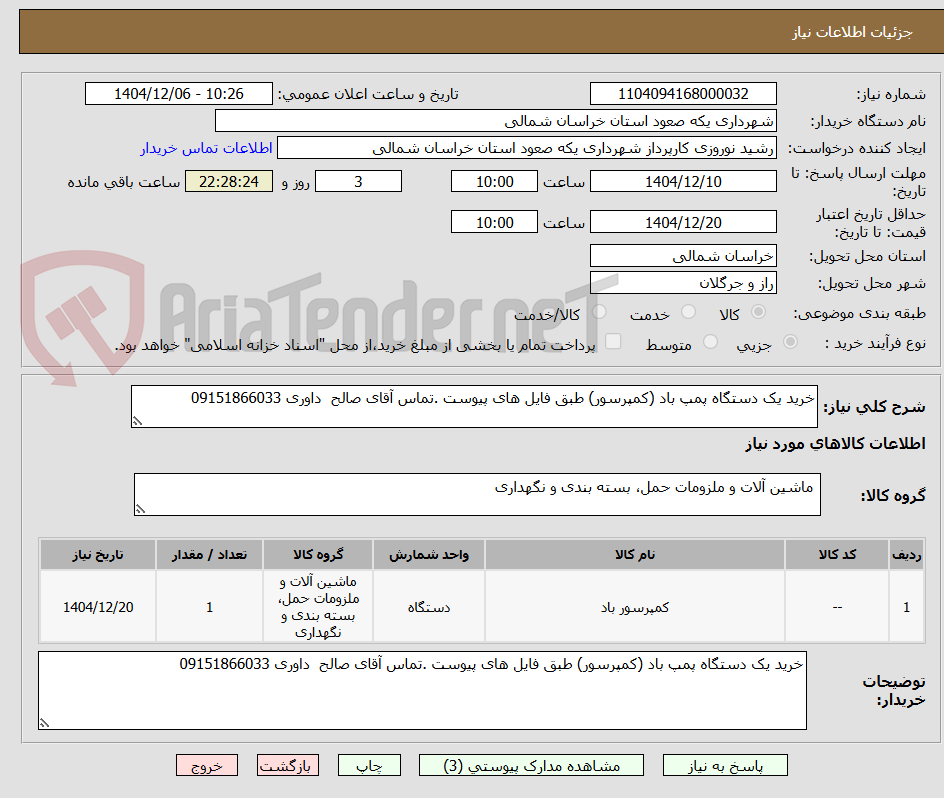Click the table date cell 1404/12/20

point(98,607)
